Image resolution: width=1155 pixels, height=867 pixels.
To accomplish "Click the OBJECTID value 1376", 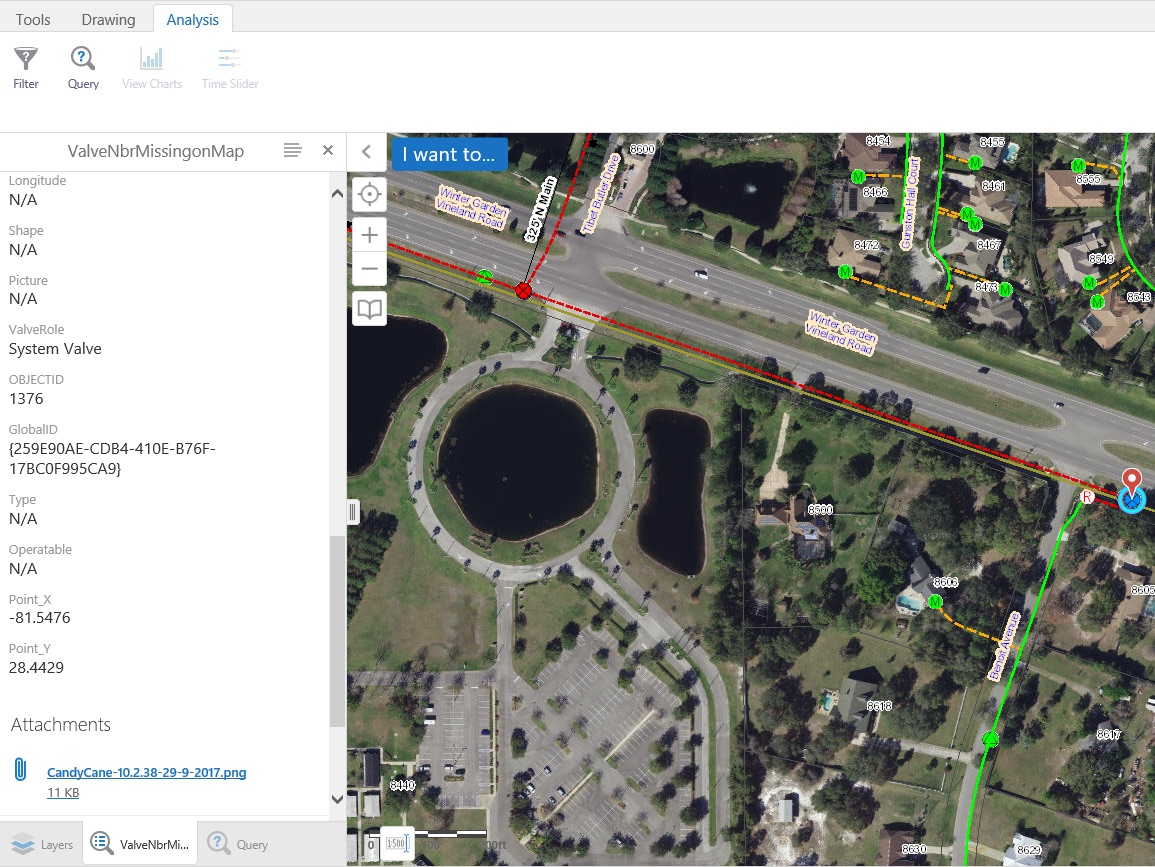I will pyautogui.click(x=27, y=399).
